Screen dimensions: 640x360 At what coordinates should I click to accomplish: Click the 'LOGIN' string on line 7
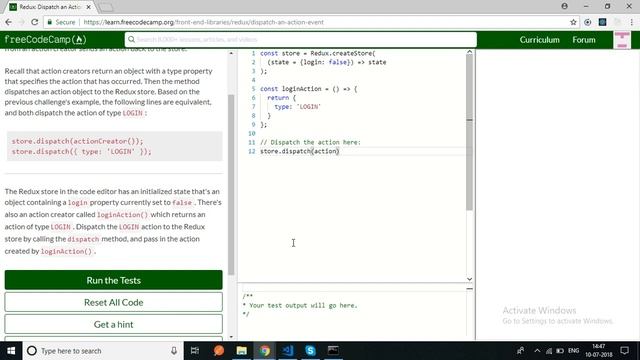pos(309,107)
